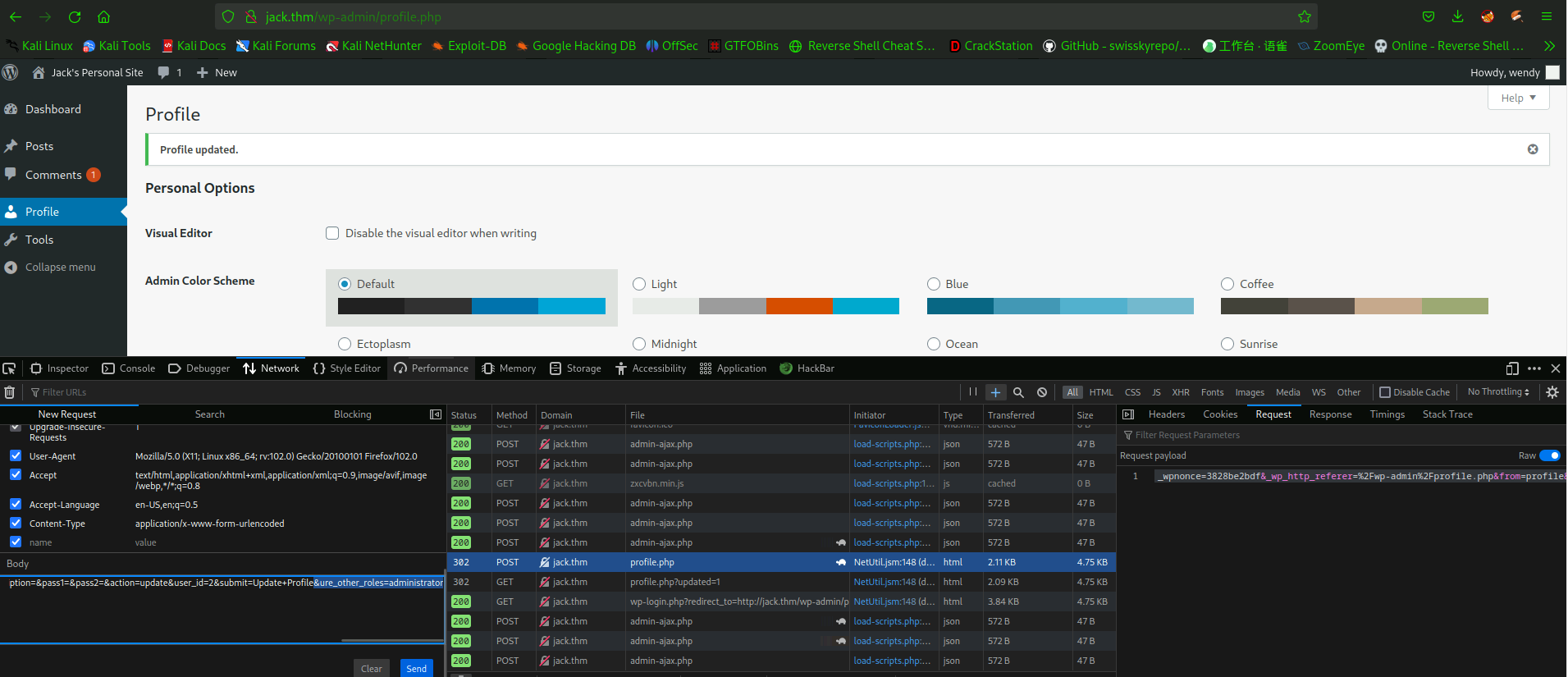Collapse the request details pane toggle icon
The height and width of the screenshot is (677, 1568).
pyautogui.click(x=1128, y=414)
